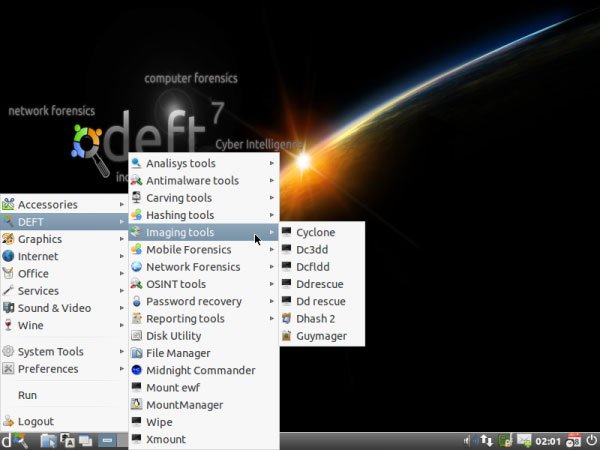Launch Dhash 2
Viewport: 600px width, 450px height.
pyautogui.click(x=322, y=318)
